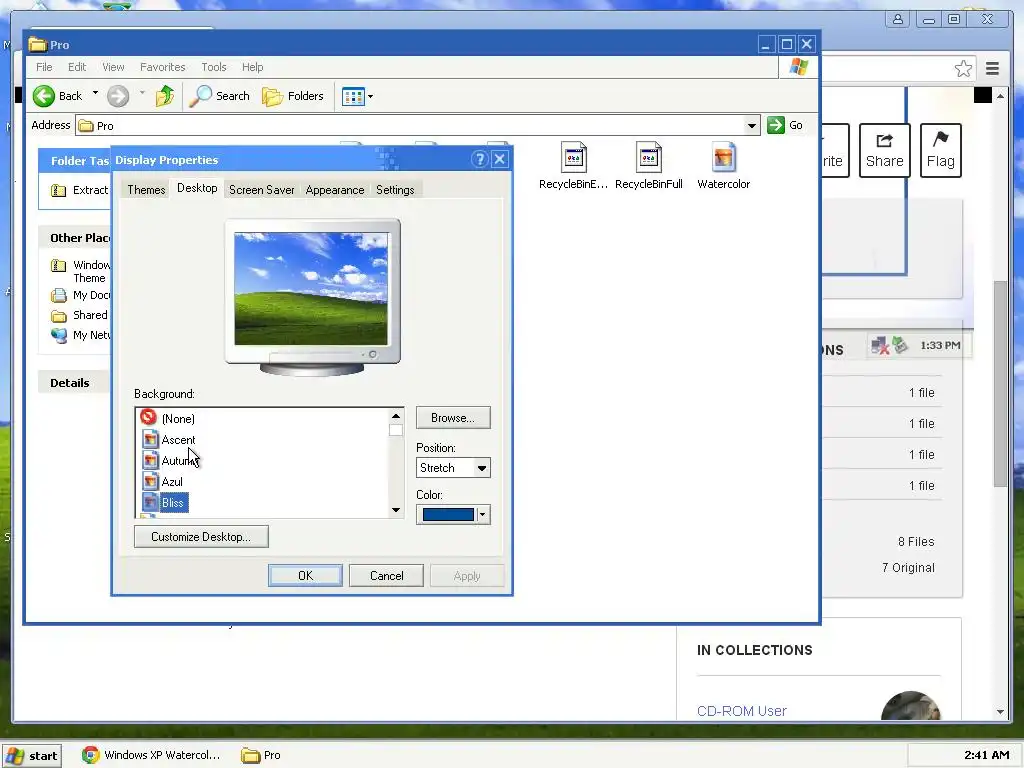Open the Favorites menu

point(163,67)
